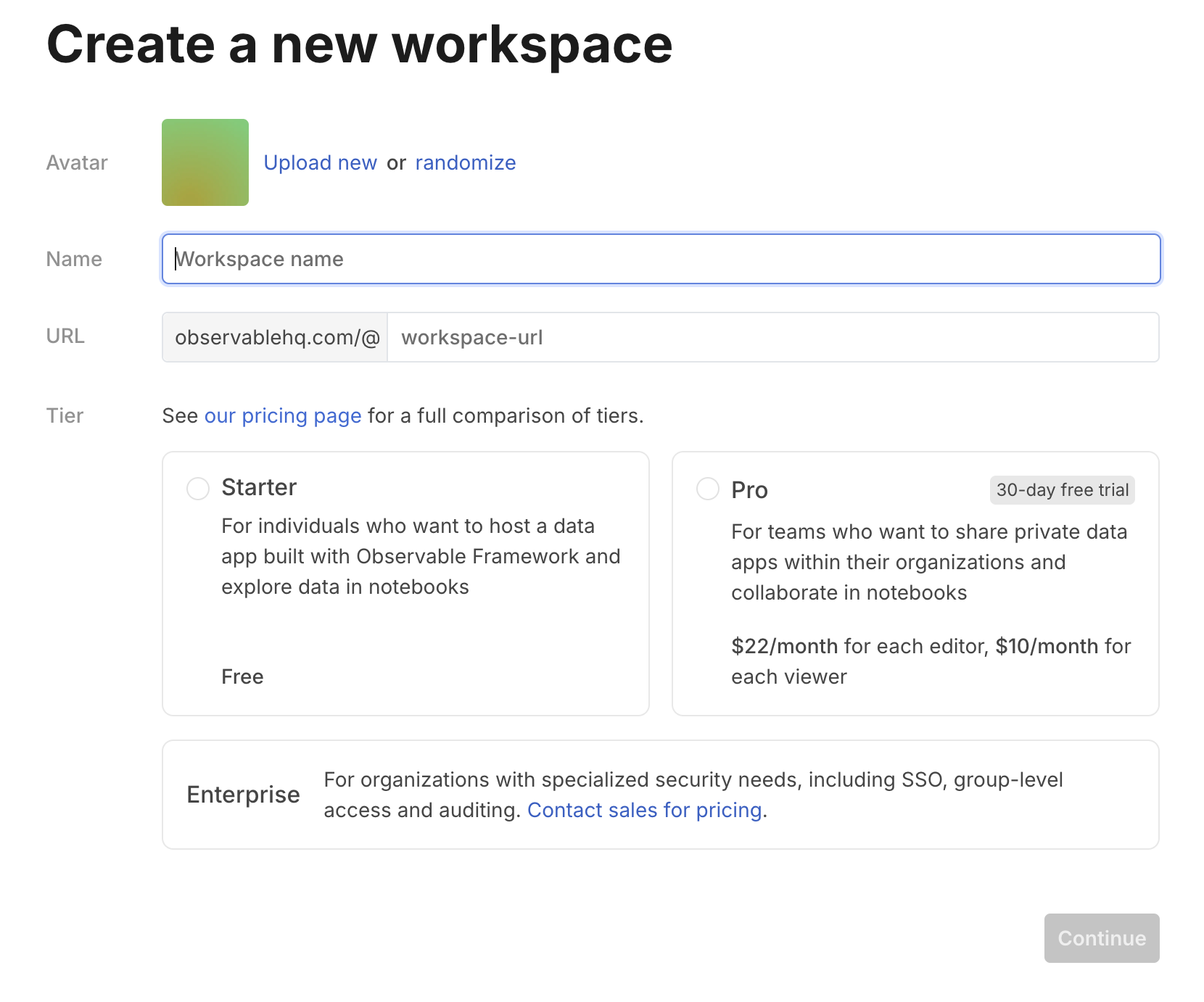Select the Pro tier radio button
Viewport: 1204px width, 1002px height.
click(707, 489)
